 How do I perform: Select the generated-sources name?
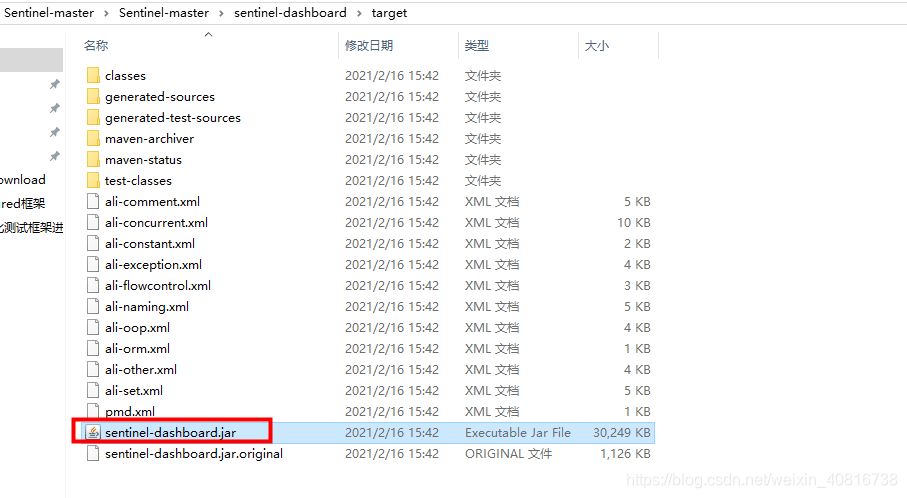tap(160, 97)
